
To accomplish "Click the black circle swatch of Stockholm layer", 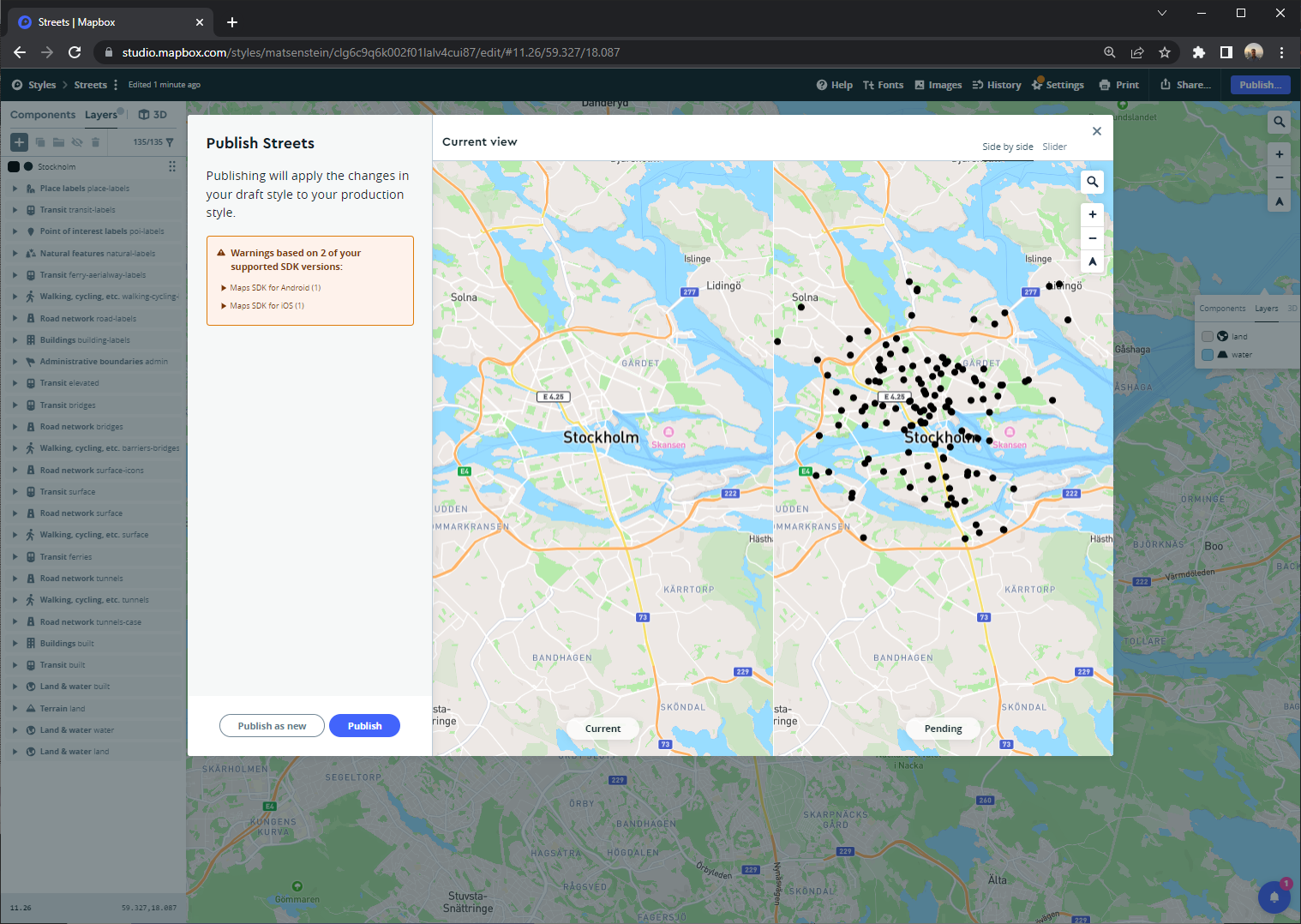I will tap(28, 166).
